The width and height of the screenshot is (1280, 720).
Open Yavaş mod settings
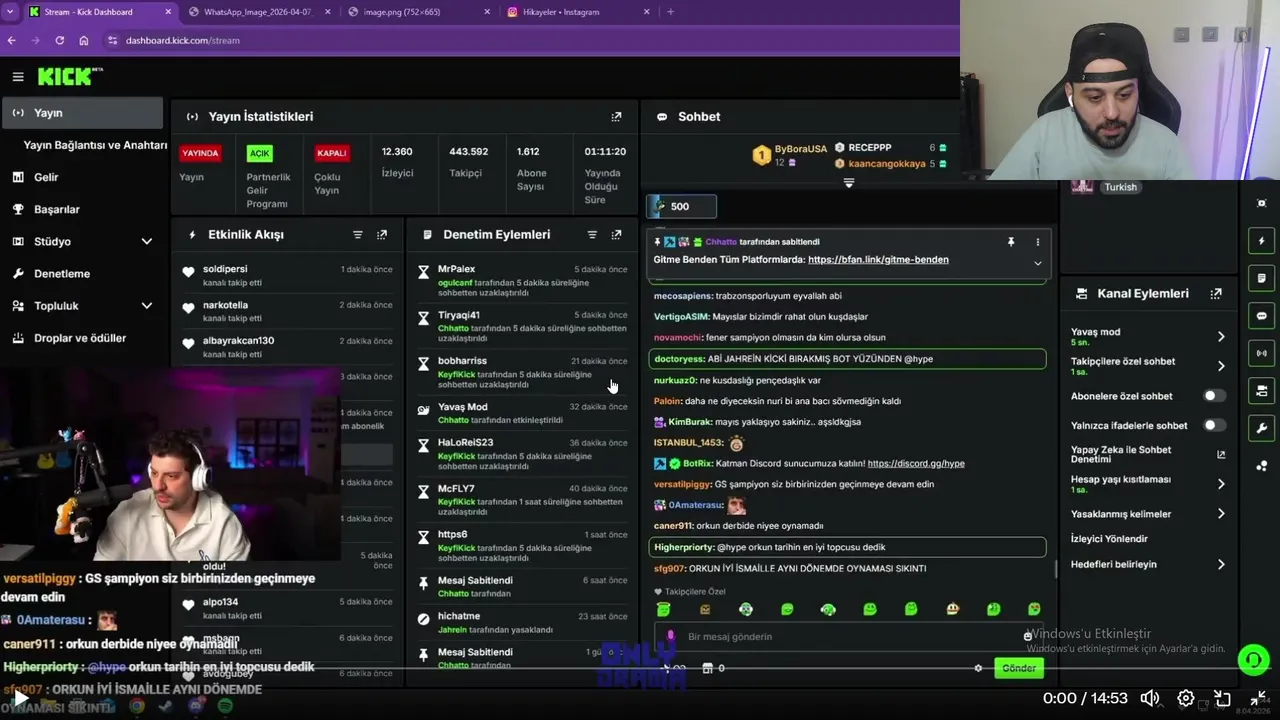click(1147, 337)
